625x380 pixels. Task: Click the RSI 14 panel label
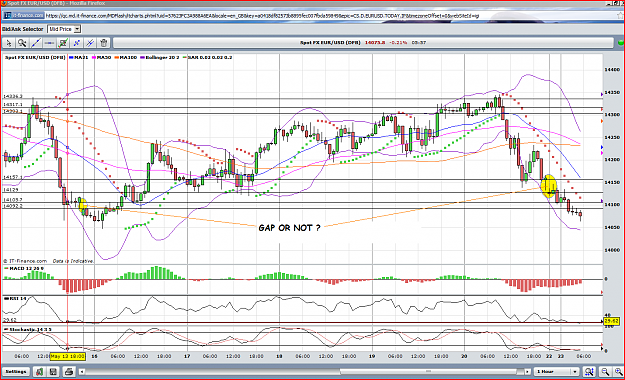(15, 298)
